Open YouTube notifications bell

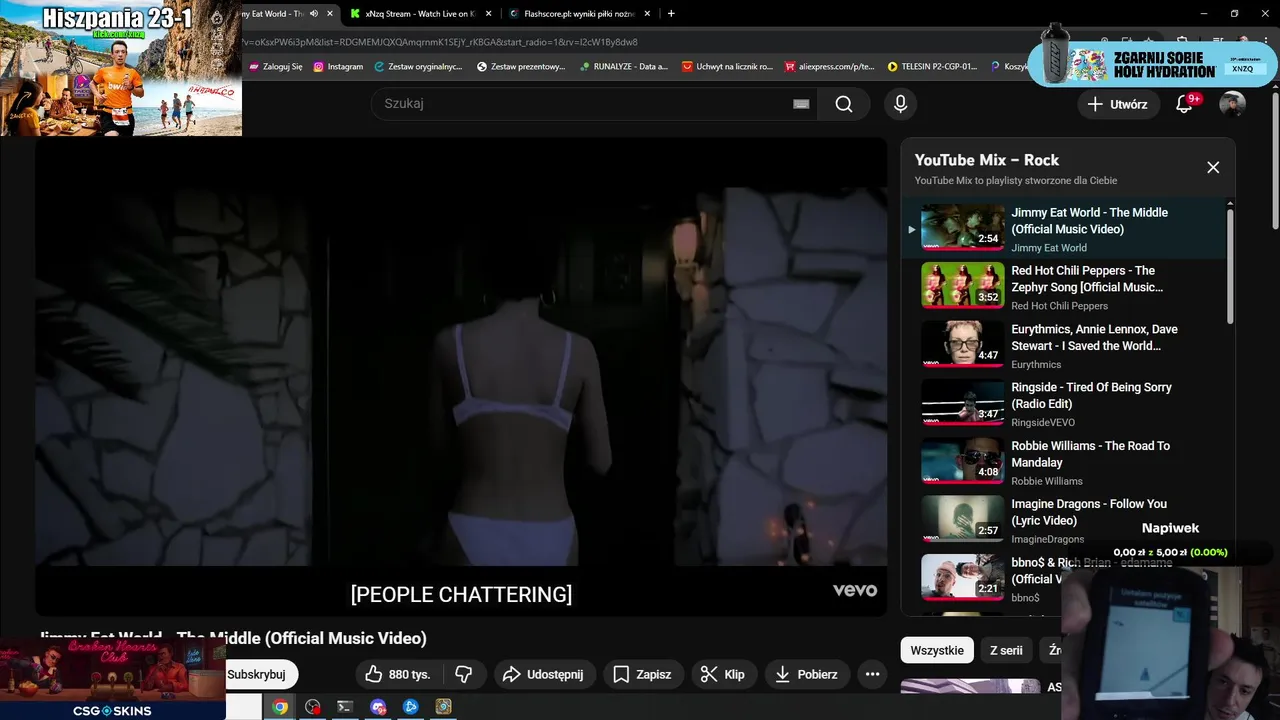tap(1186, 104)
